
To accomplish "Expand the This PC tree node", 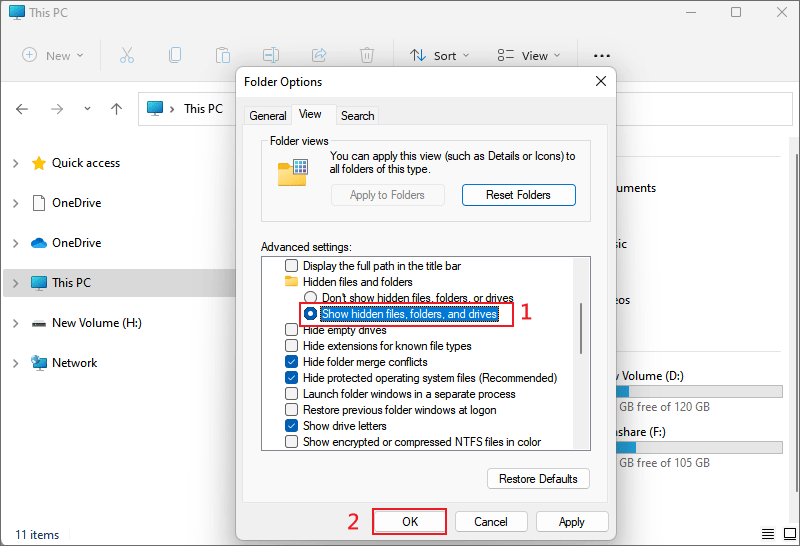I will click(15, 283).
